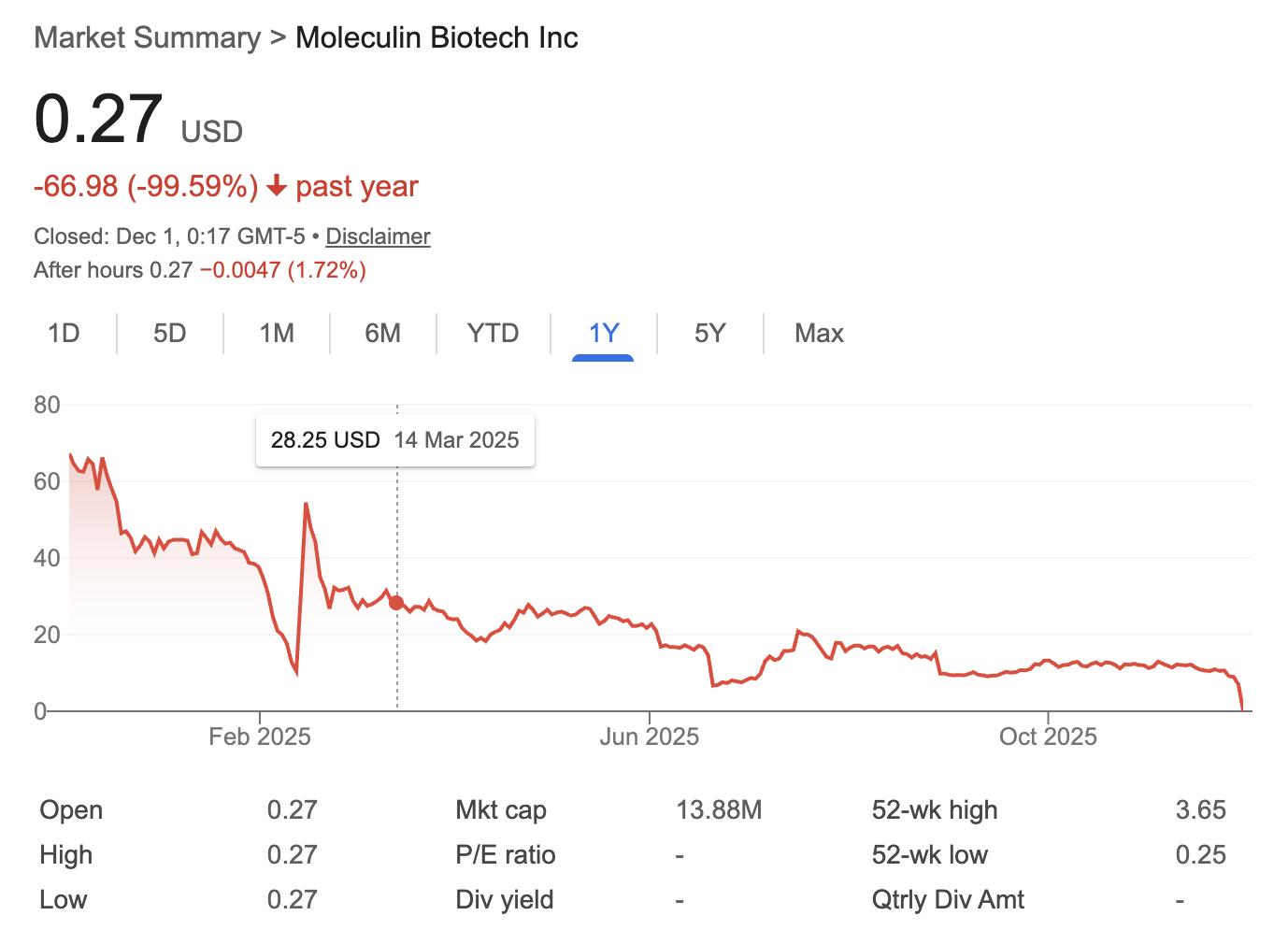
Task: Select Moleculin Biotech Inc title
Action: pyautogui.click(x=436, y=37)
